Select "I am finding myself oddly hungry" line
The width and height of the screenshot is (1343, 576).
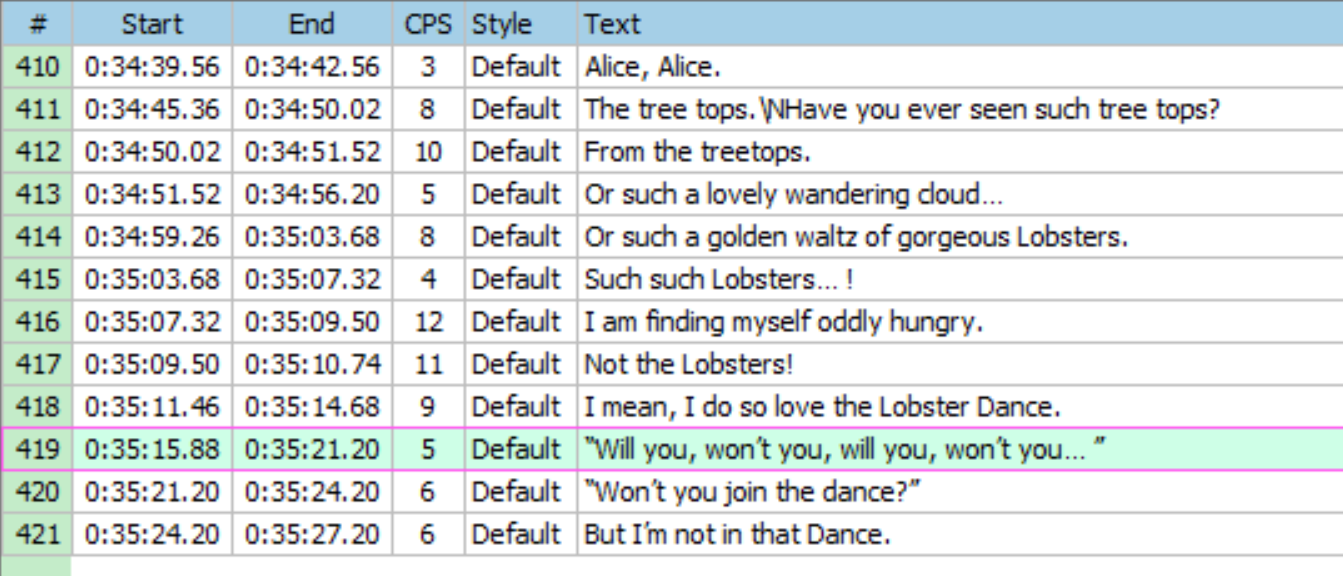784,322
